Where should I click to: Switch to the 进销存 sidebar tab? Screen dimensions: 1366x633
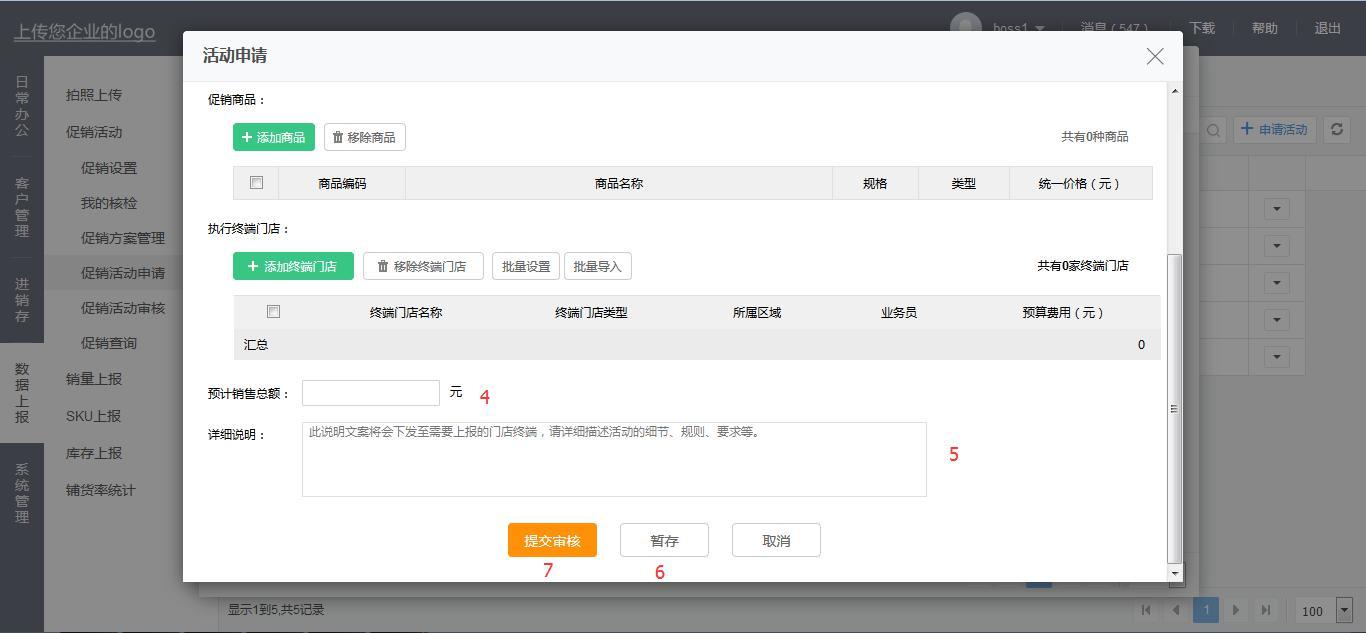point(22,300)
